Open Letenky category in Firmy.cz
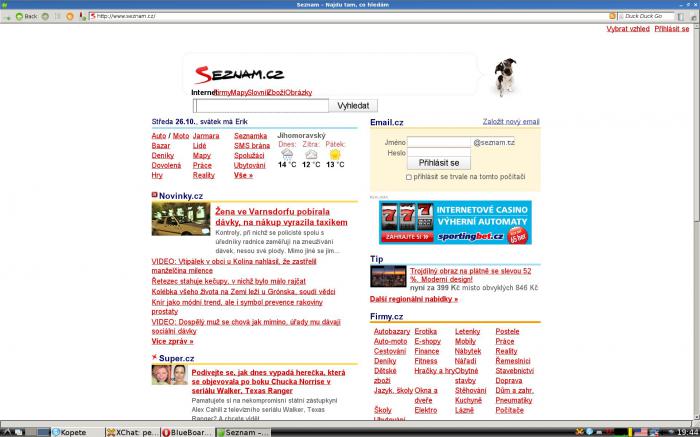 (x=467, y=332)
